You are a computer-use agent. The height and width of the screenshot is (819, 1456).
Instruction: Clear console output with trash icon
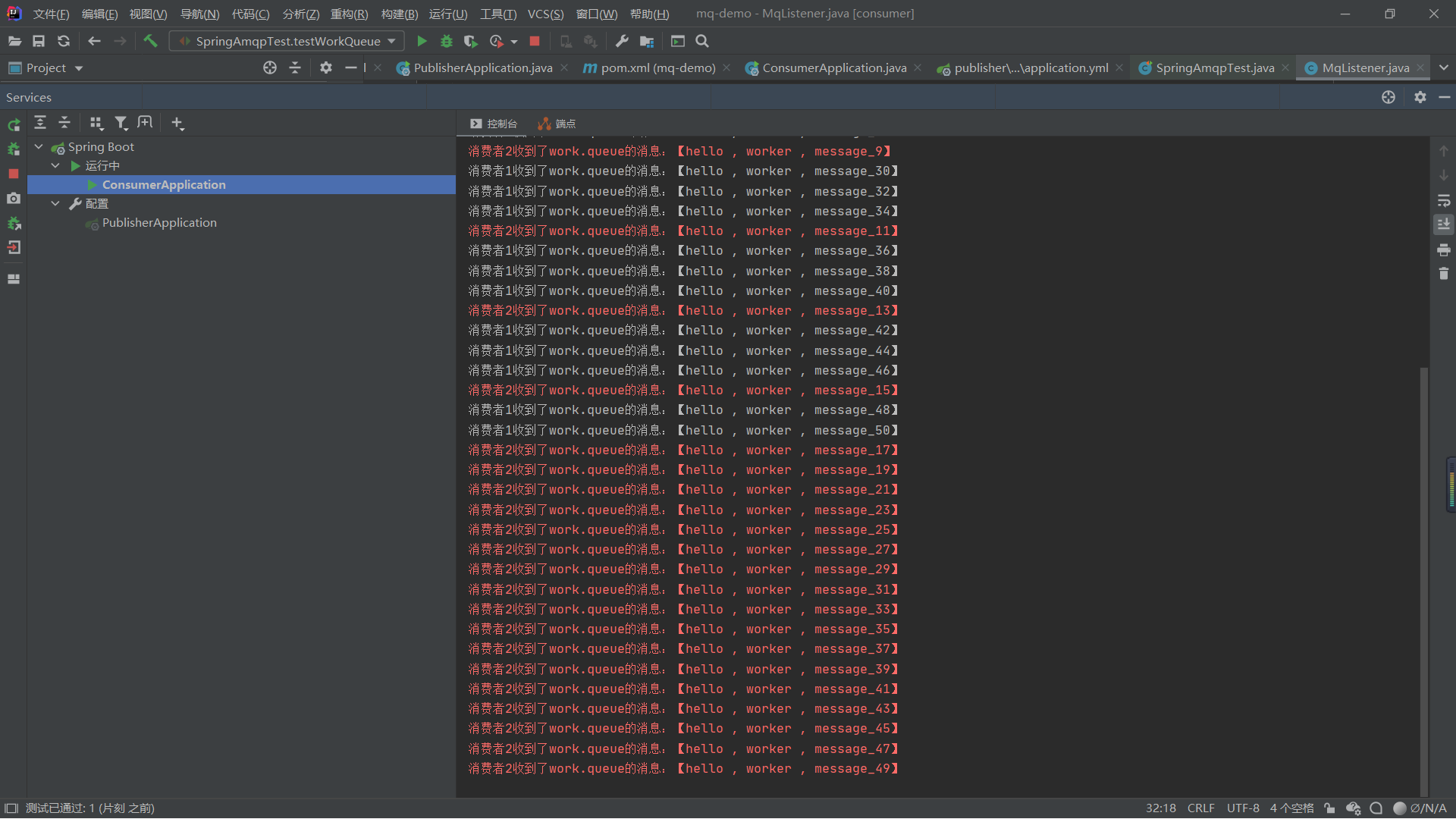coord(1443,274)
